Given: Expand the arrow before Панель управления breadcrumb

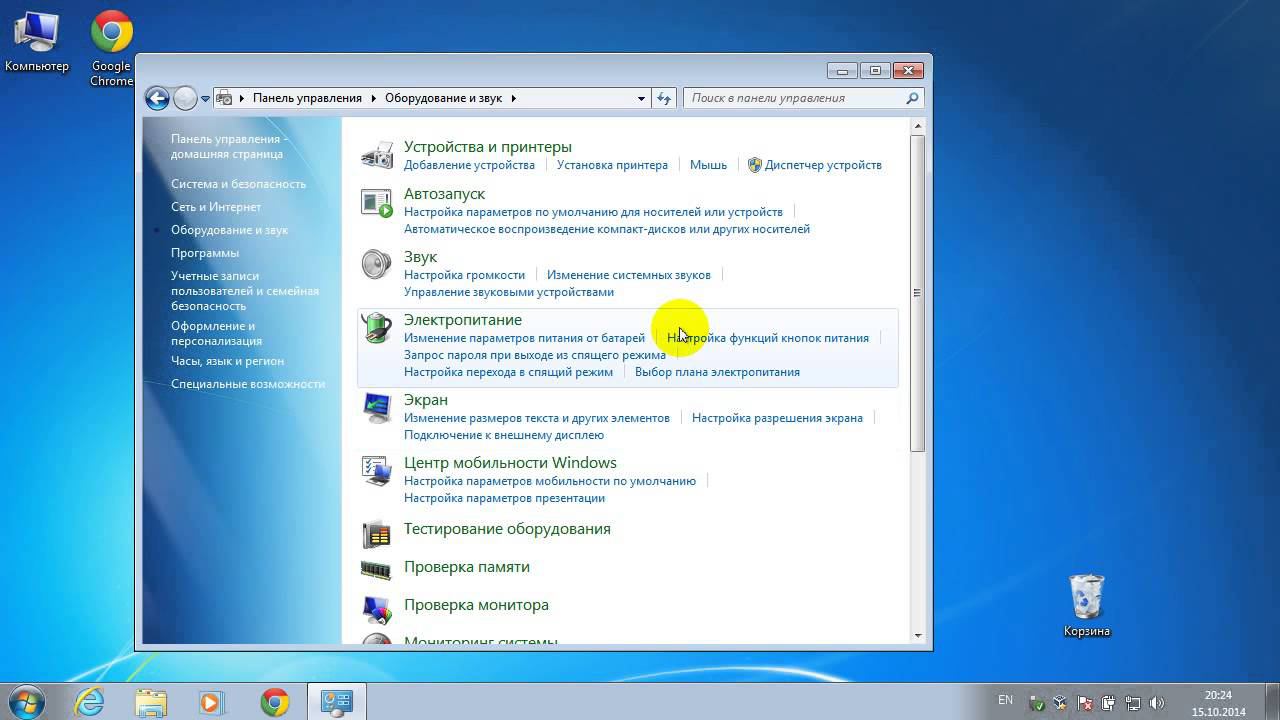Looking at the screenshot, I should [242, 98].
